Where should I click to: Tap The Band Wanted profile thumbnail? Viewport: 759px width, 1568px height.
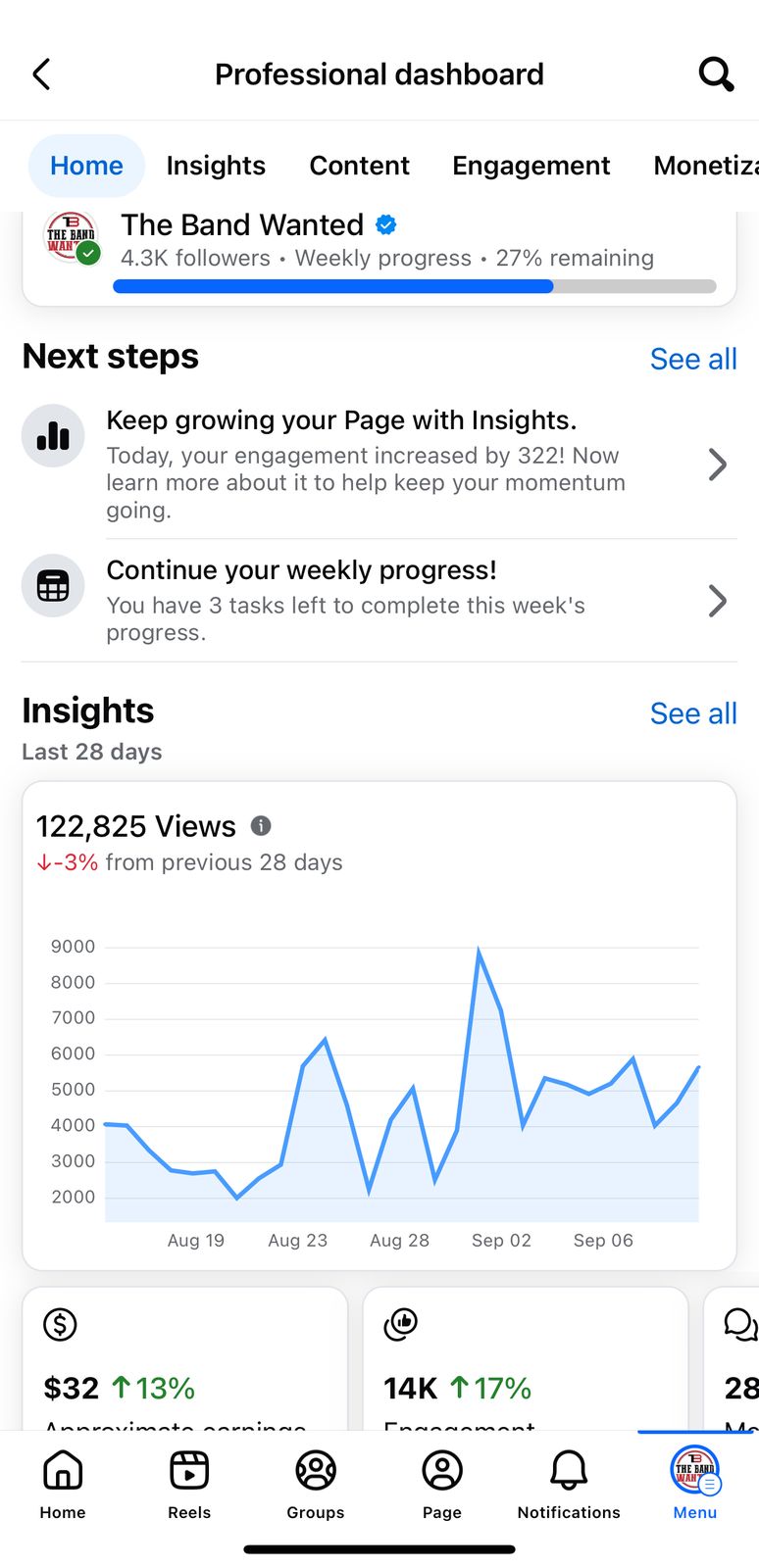[x=72, y=237]
